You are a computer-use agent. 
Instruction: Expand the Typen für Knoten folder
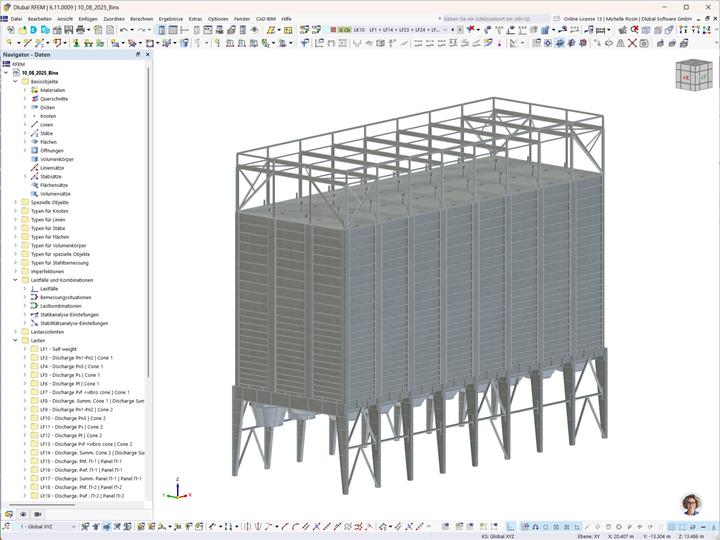(15, 211)
